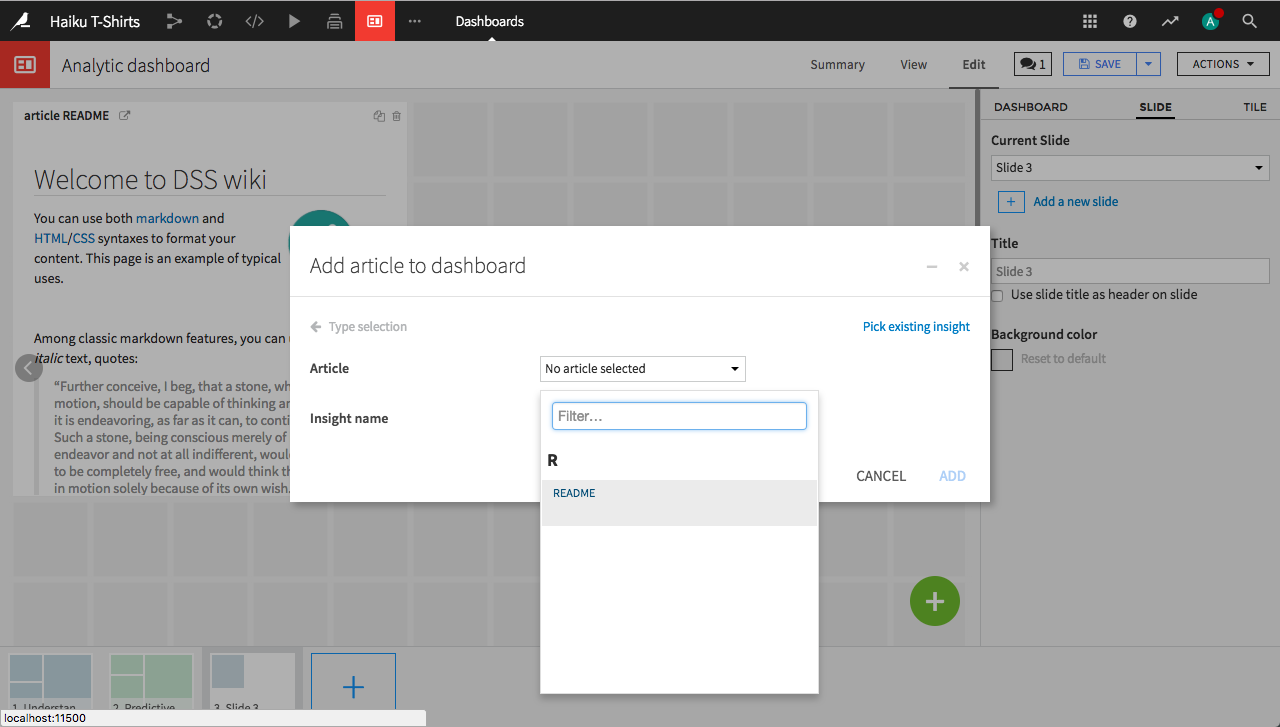This screenshot has width=1280, height=727.
Task: Select README article from the list
Action: click(x=679, y=502)
